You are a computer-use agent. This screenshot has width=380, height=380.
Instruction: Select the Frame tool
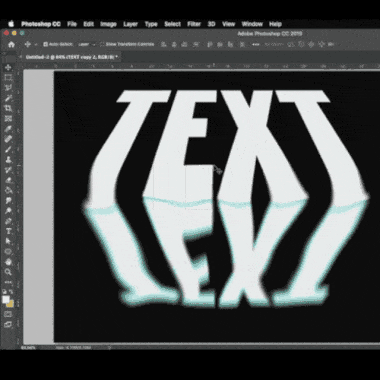click(9, 119)
